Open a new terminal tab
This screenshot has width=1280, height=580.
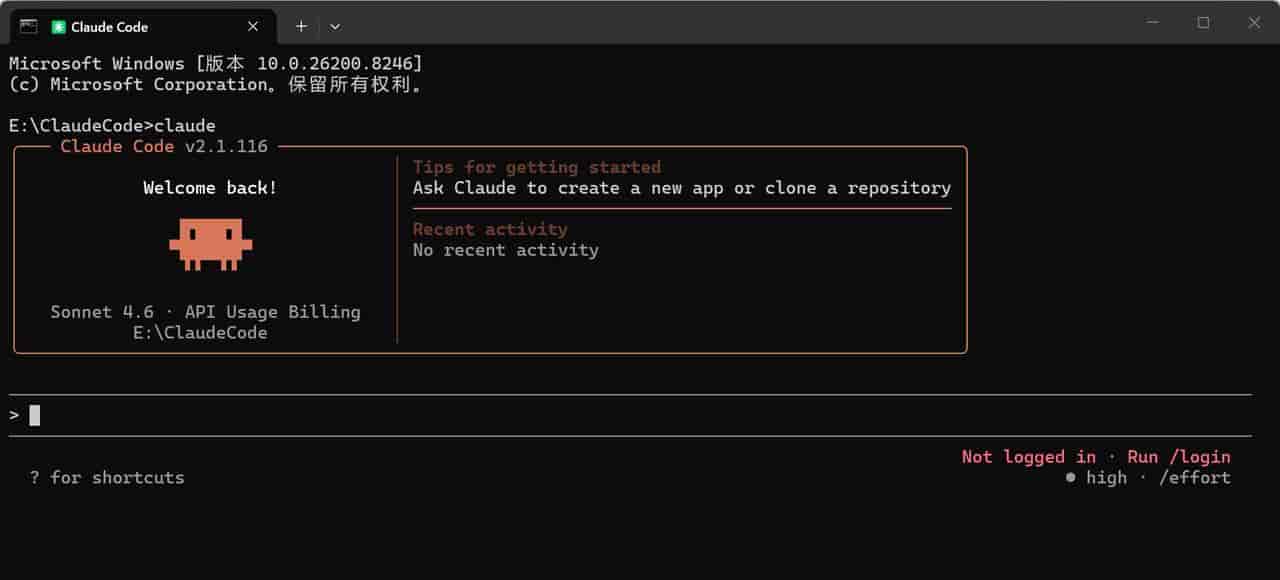(x=301, y=26)
